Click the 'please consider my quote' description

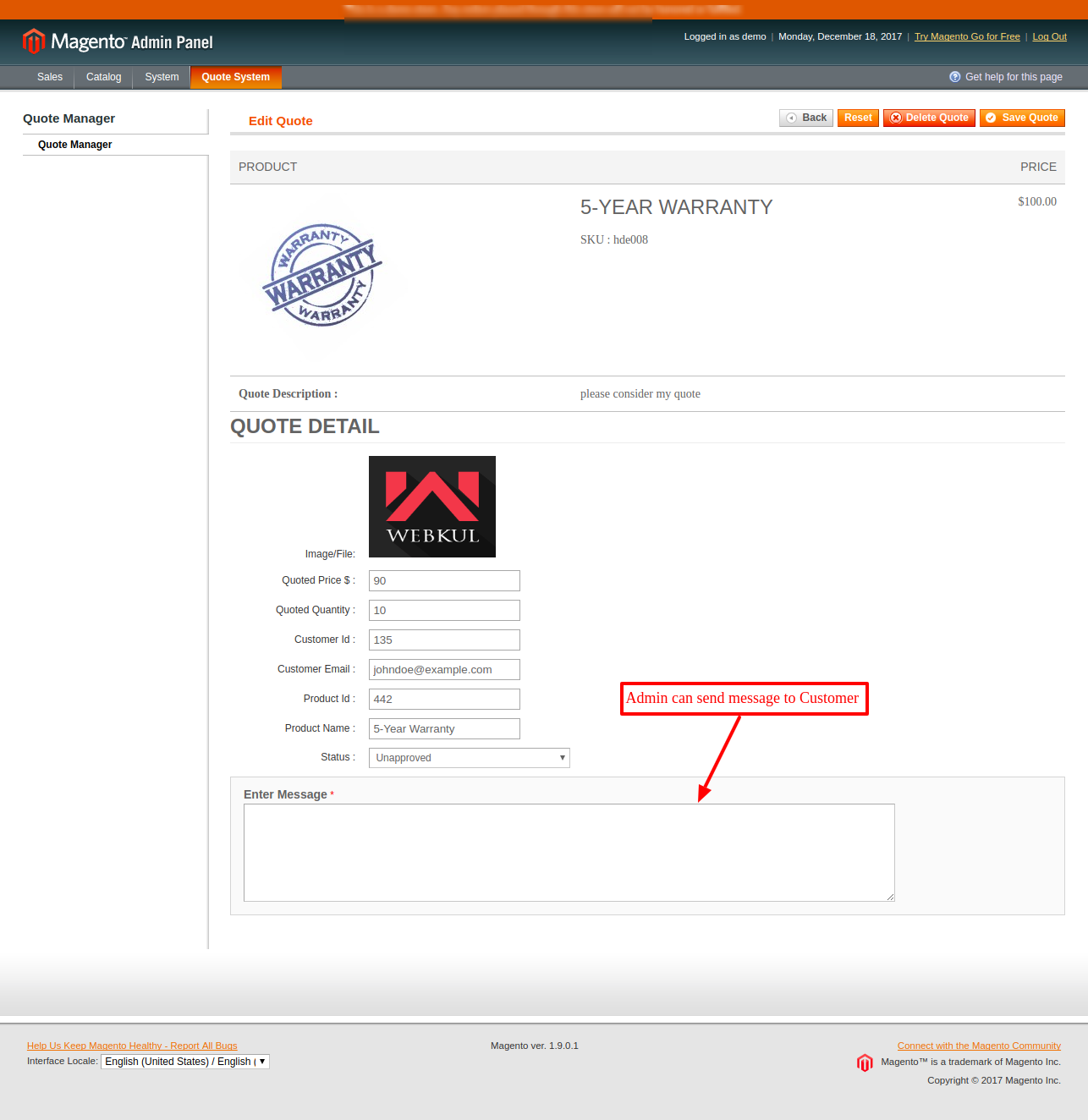pos(640,394)
